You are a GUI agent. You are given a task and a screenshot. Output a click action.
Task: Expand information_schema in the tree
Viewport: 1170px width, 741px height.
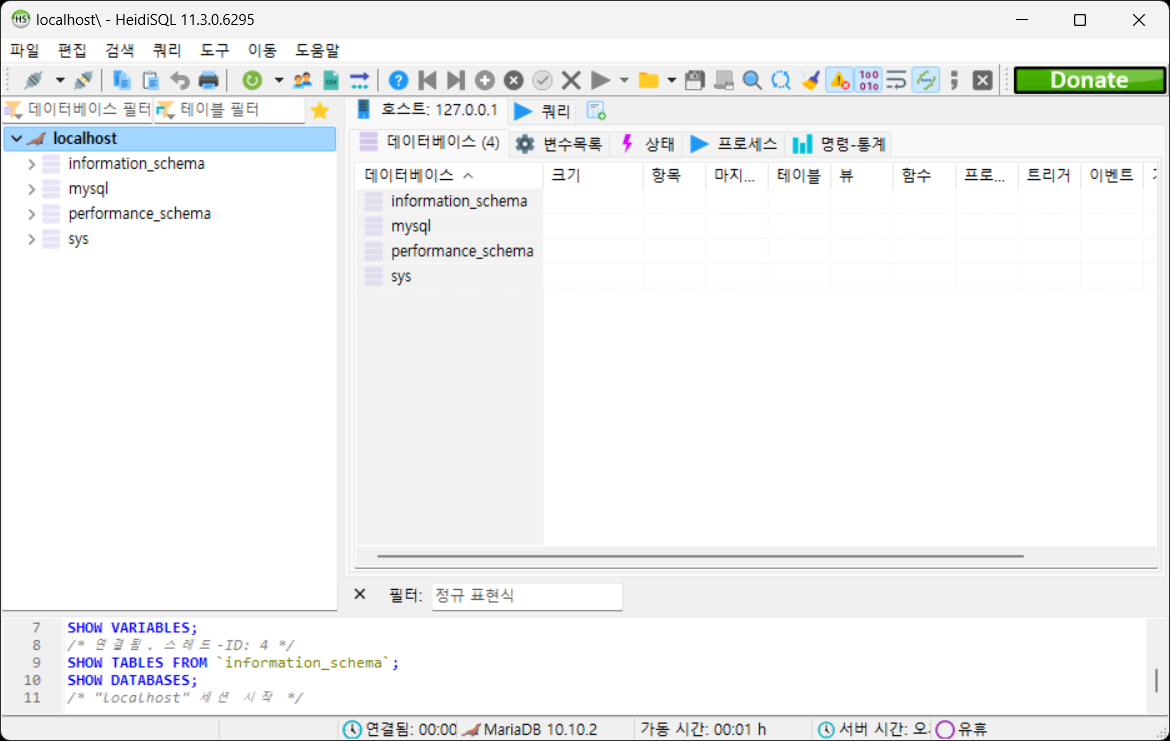(31, 163)
